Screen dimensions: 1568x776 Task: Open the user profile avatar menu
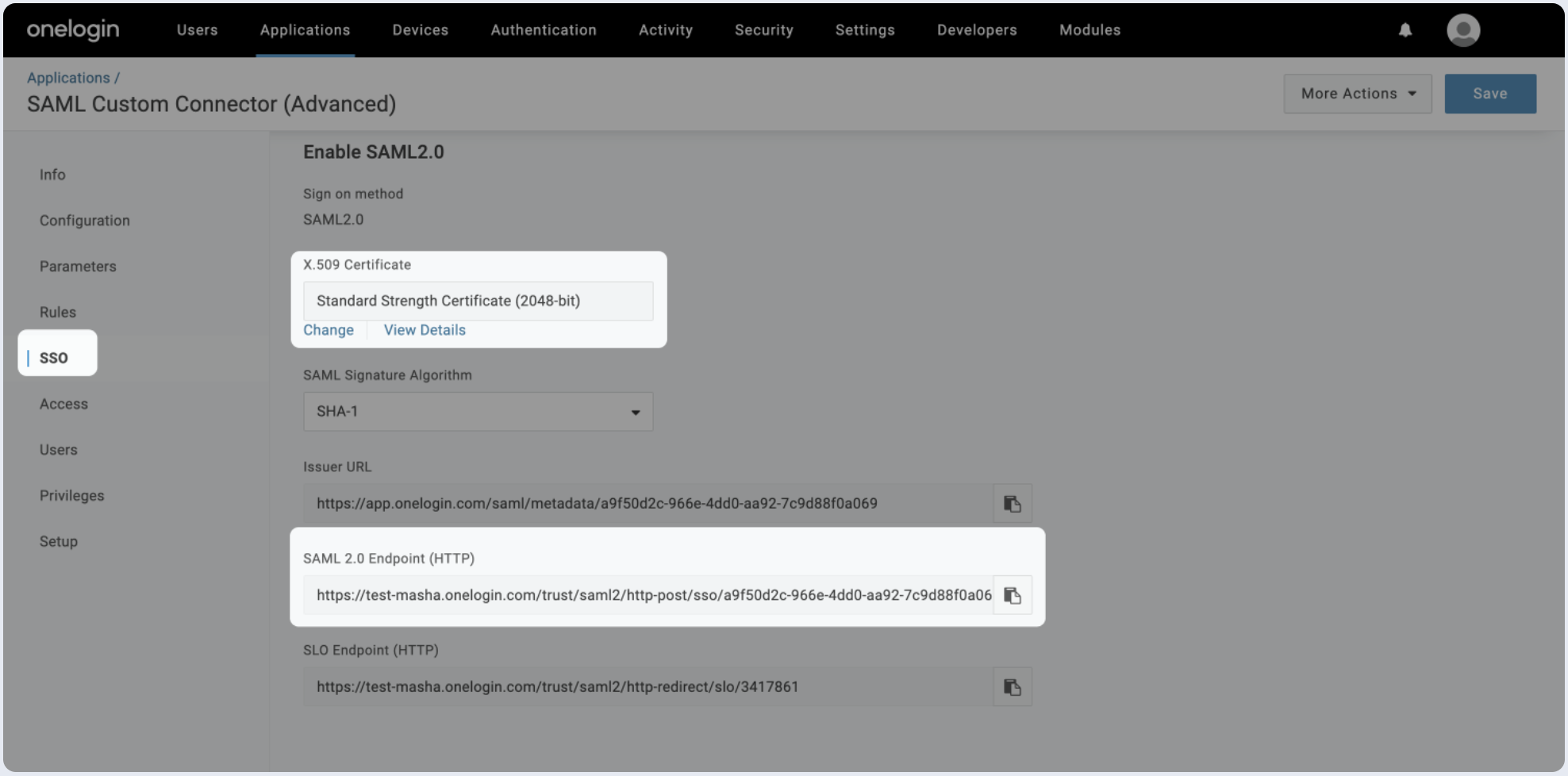pos(1462,30)
